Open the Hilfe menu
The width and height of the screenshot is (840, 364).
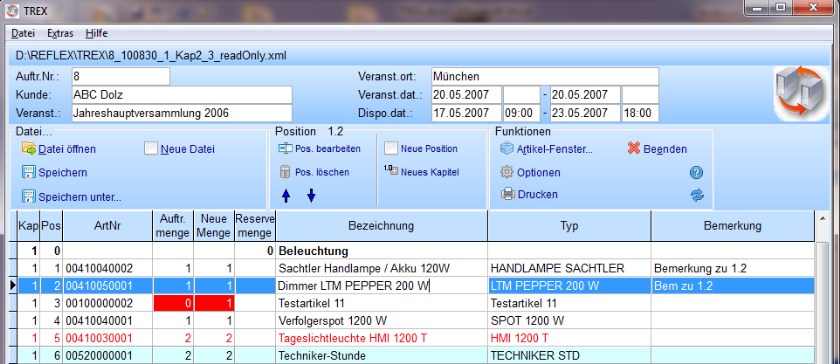click(96, 33)
